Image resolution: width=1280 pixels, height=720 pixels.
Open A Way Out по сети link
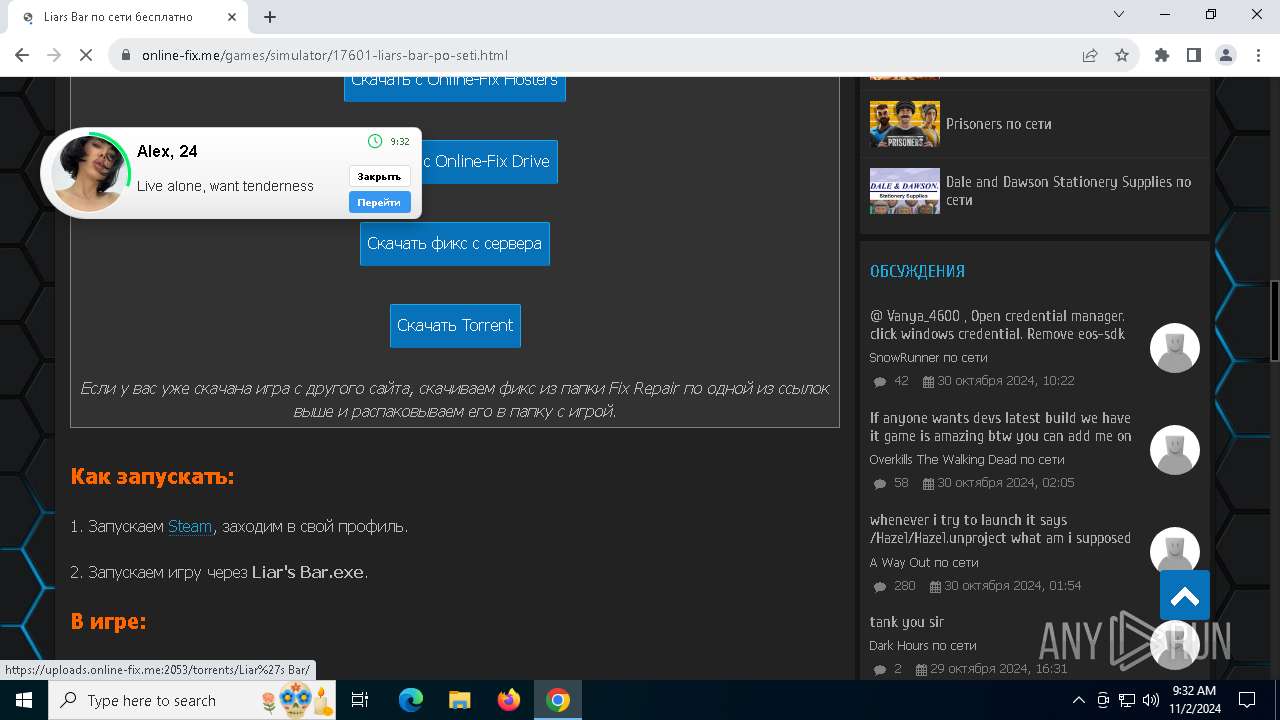924,562
